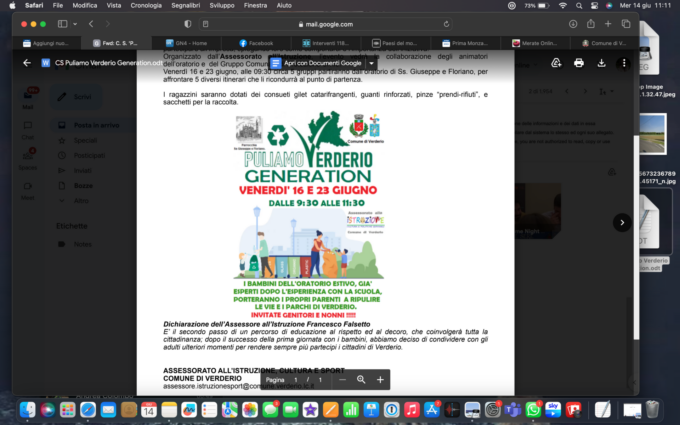680x425 pixels.
Task: Open Finder from the Dock
Action: [27, 409]
